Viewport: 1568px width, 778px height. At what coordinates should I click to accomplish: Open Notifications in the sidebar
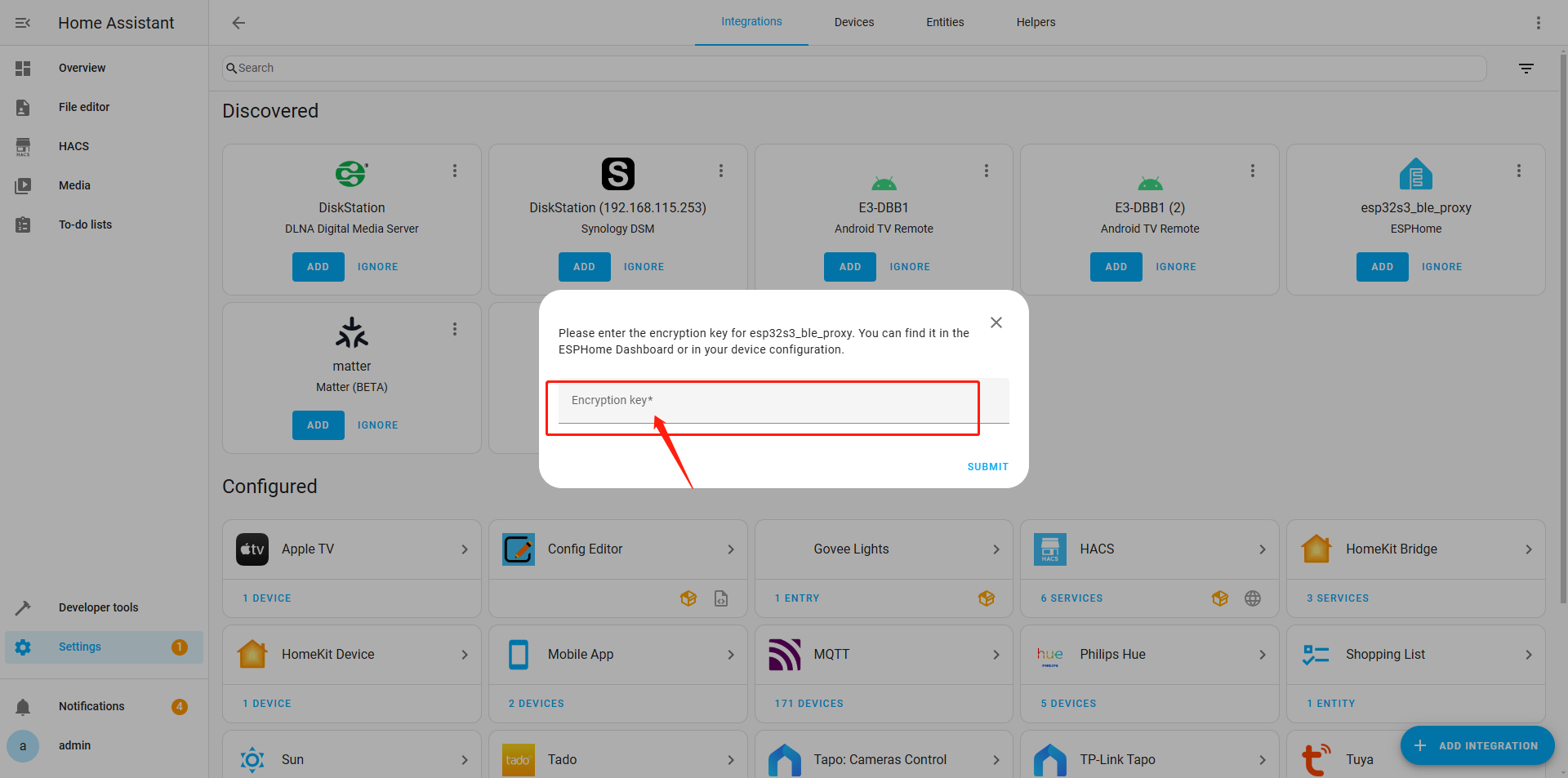point(91,706)
